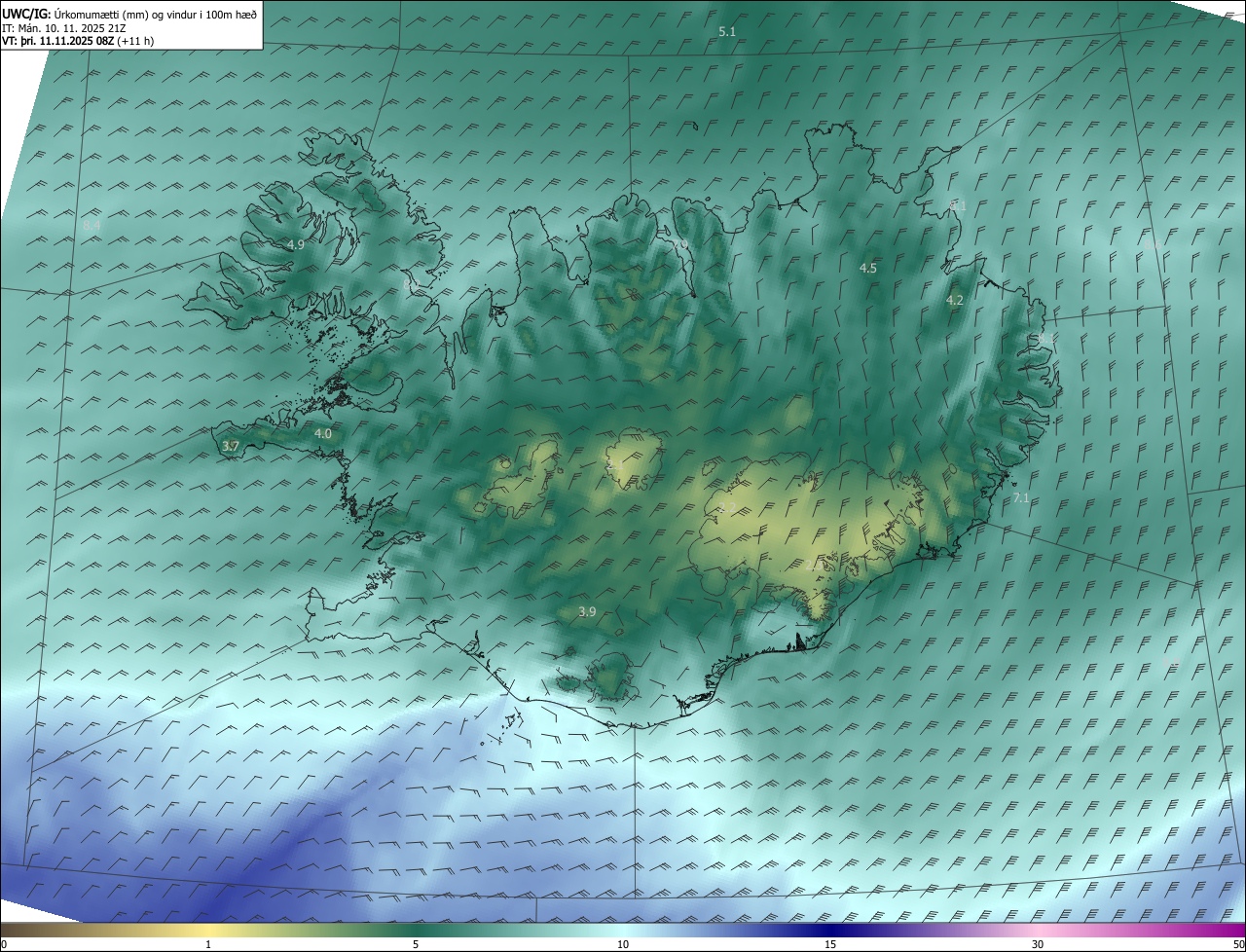Screen dimensions: 1246x952
Task: Click the 4.0 value label on Snæfellsnes peninsula
Action: pyautogui.click(x=323, y=433)
